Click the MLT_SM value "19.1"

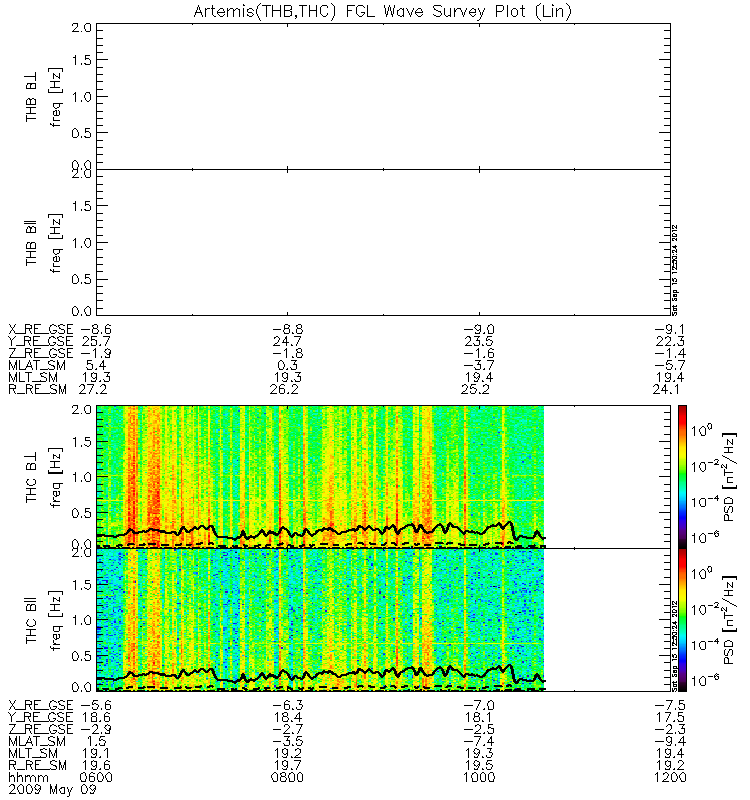click(x=96, y=754)
